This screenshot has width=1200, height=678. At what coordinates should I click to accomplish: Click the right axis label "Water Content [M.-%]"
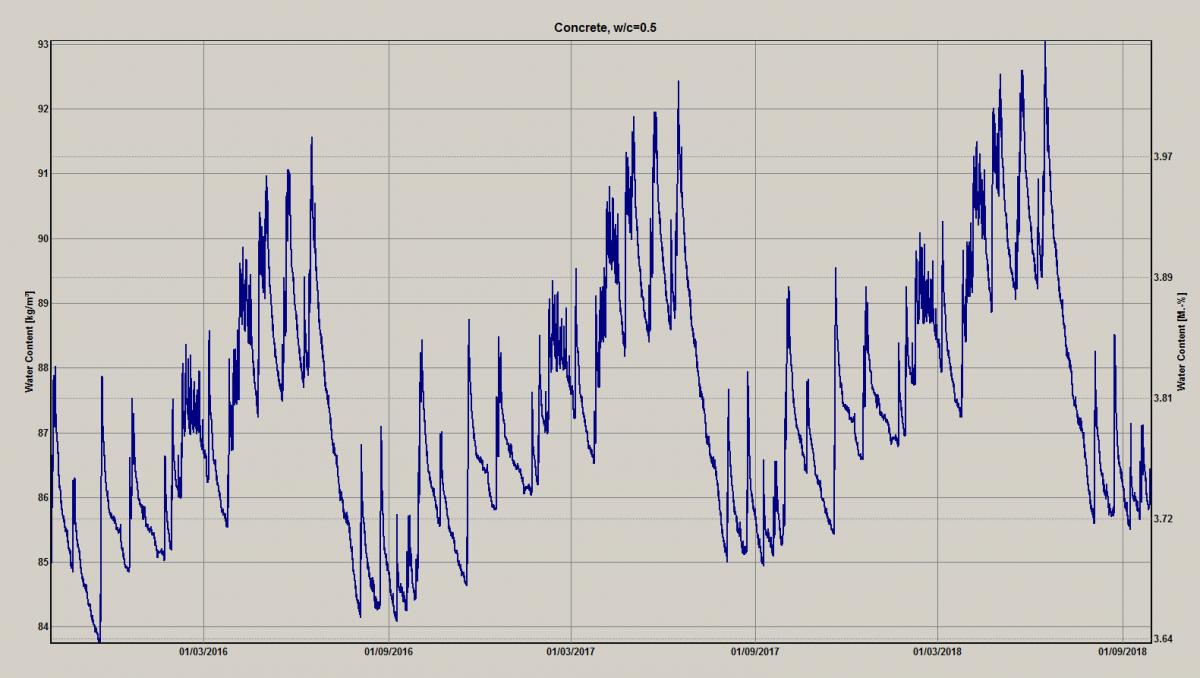pos(1181,342)
